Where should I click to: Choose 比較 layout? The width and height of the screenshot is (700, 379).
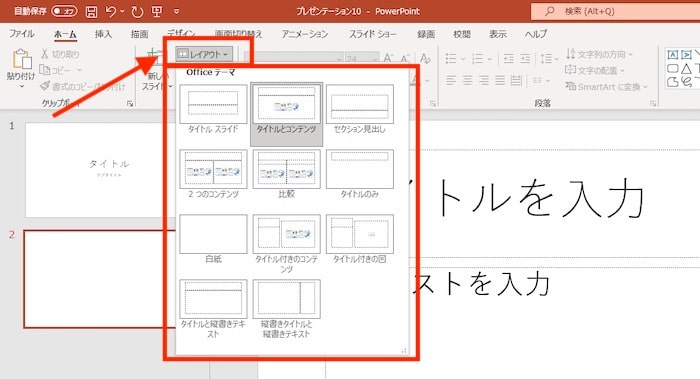(286, 175)
